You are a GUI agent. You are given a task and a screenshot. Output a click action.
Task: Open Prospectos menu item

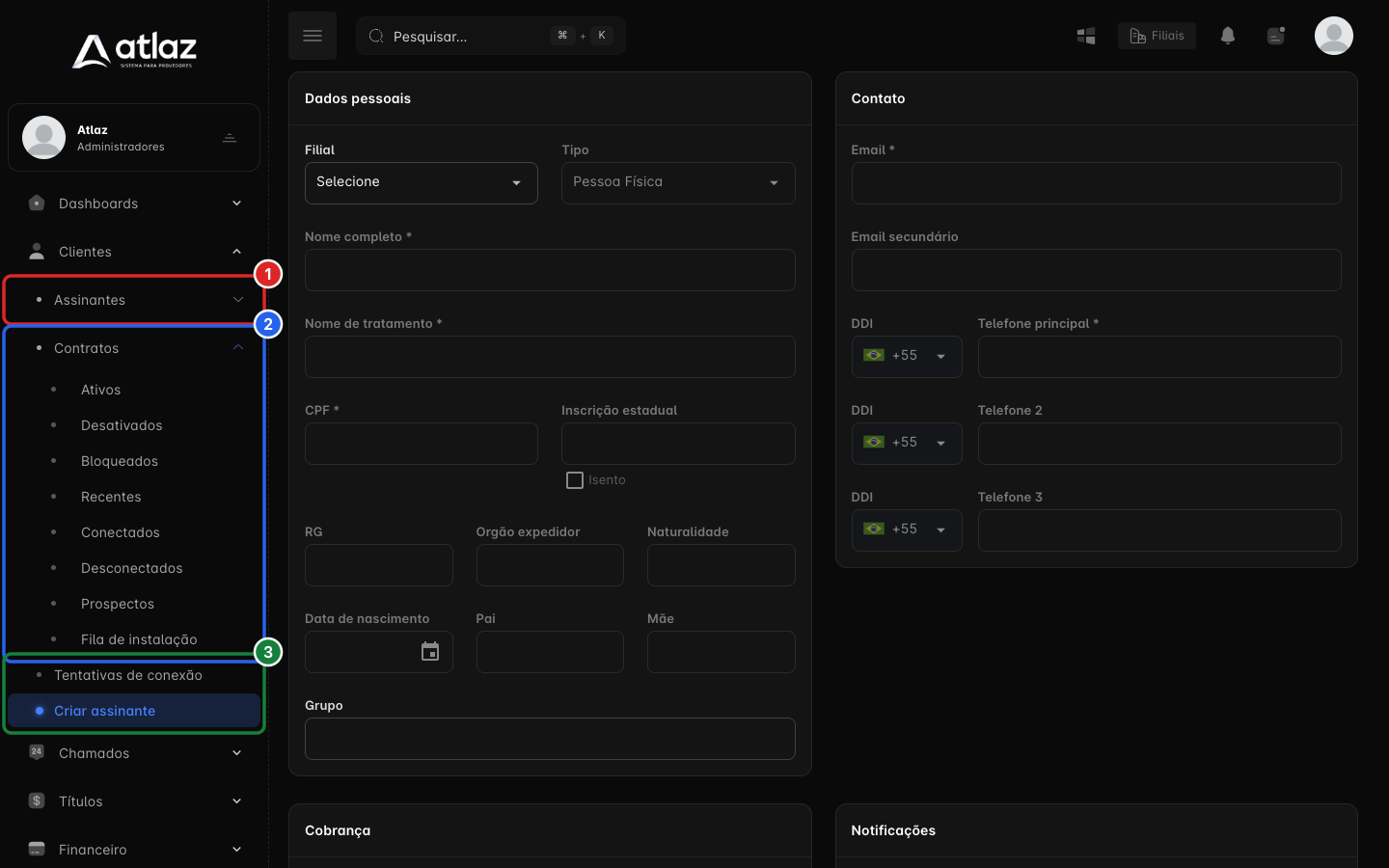pyautogui.click(x=118, y=604)
